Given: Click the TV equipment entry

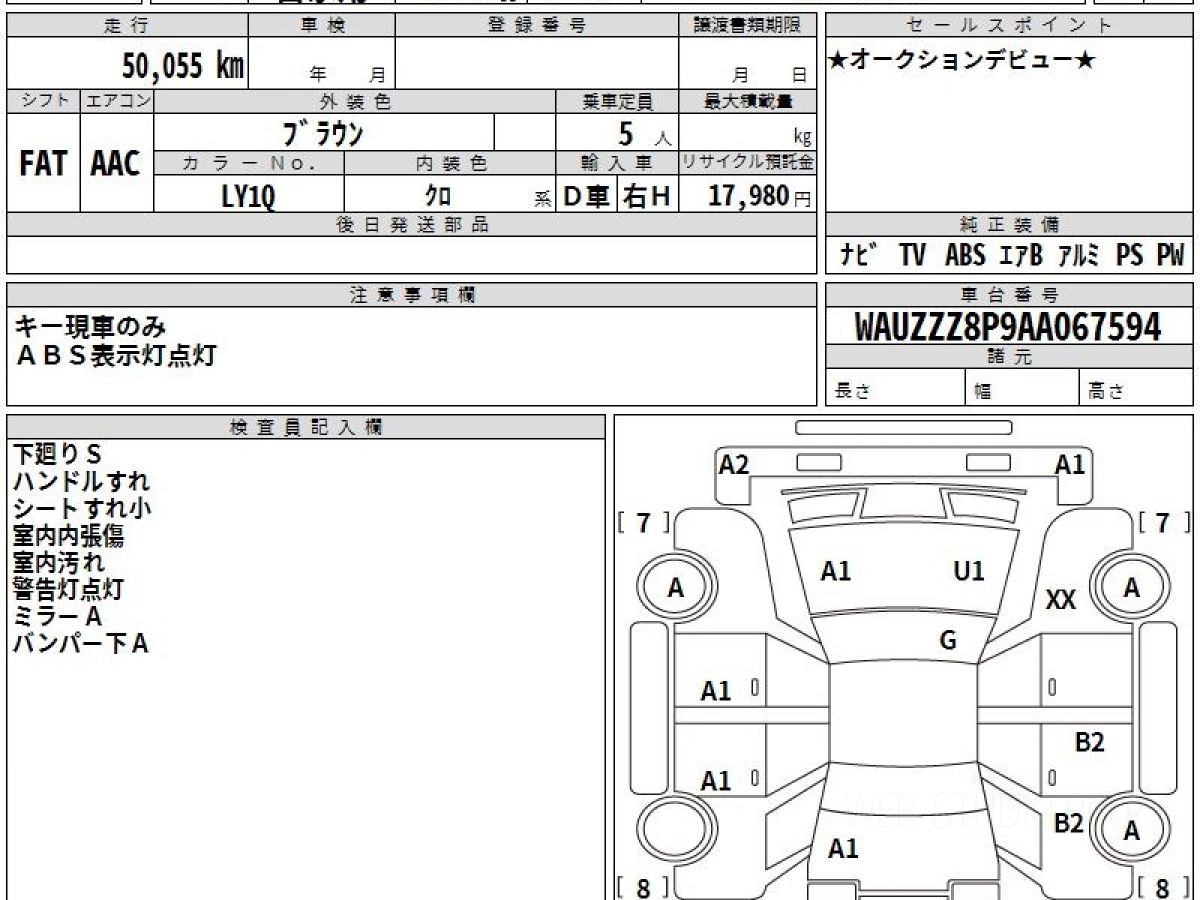Looking at the screenshot, I should 912,255.
